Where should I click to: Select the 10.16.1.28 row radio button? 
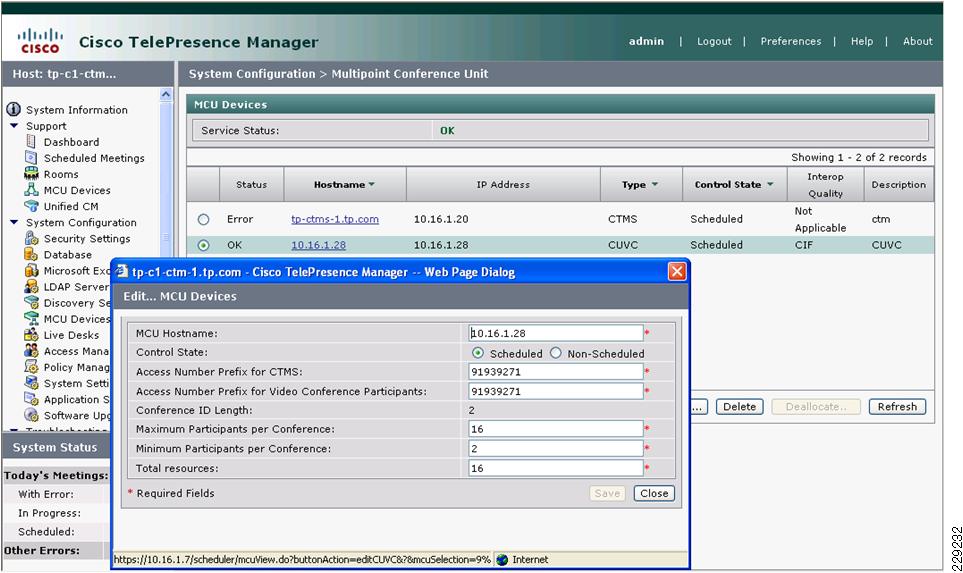click(x=203, y=245)
